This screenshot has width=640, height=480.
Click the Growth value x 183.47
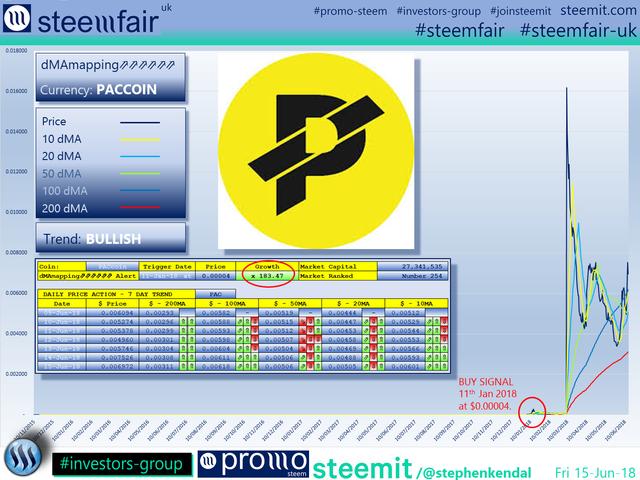[x=267, y=276]
